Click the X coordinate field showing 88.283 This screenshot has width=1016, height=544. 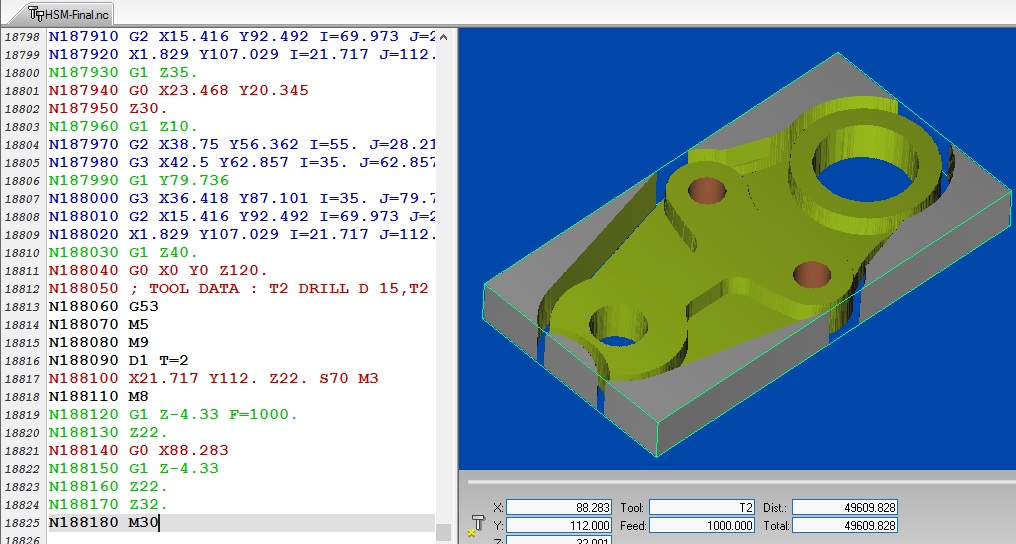pyautogui.click(x=549, y=508)
